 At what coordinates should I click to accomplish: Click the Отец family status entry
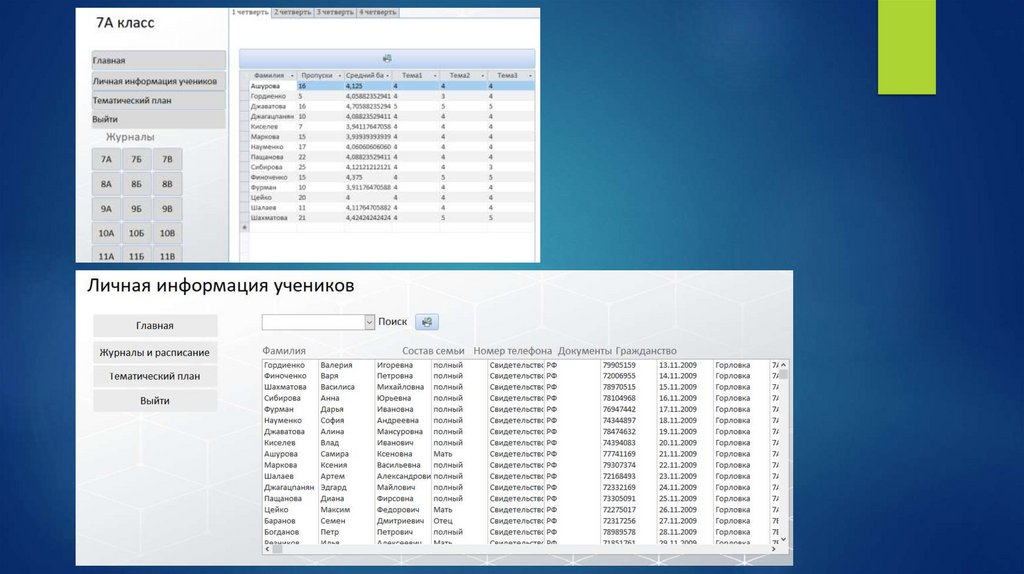(443, 520)
